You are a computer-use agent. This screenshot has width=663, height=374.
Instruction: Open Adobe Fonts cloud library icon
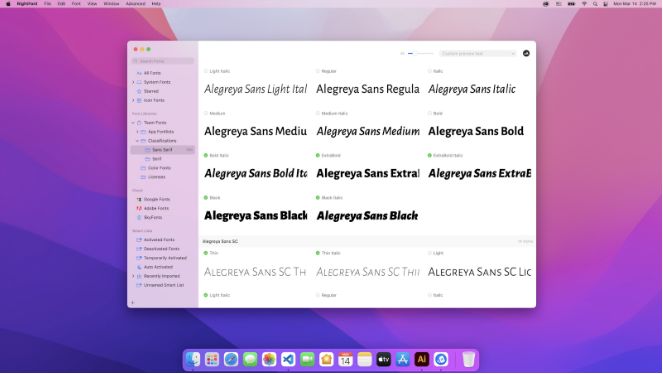(139, 209)
